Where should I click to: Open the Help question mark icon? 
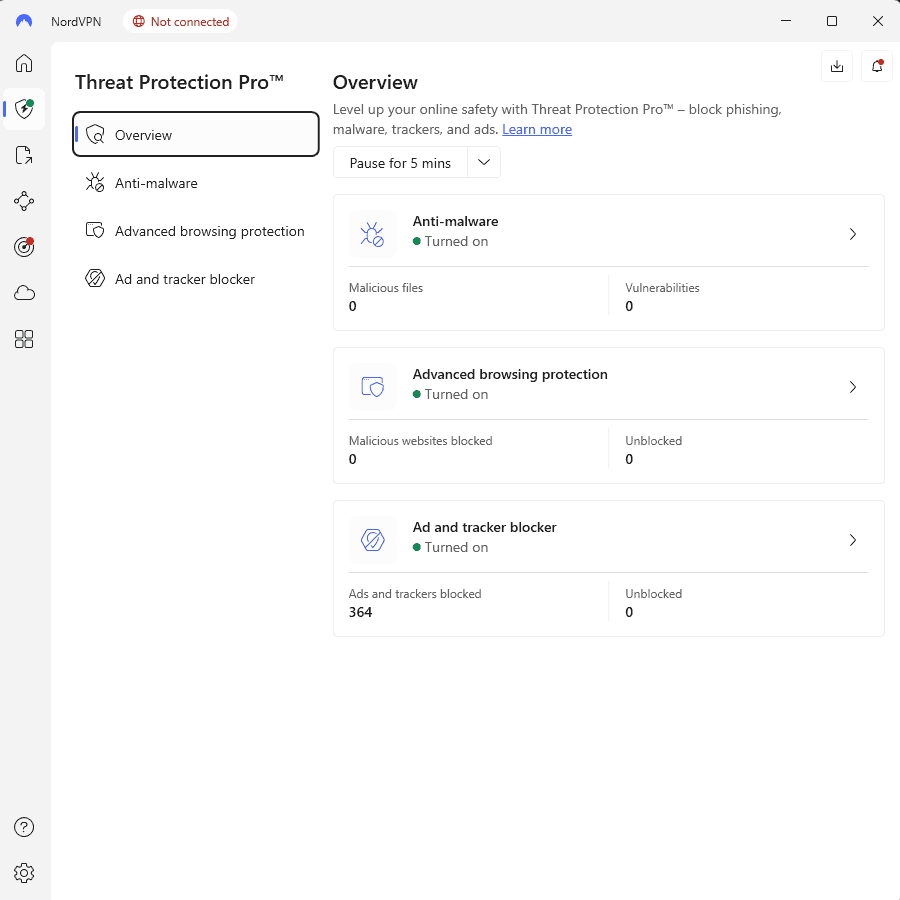(x=24, y=827)
